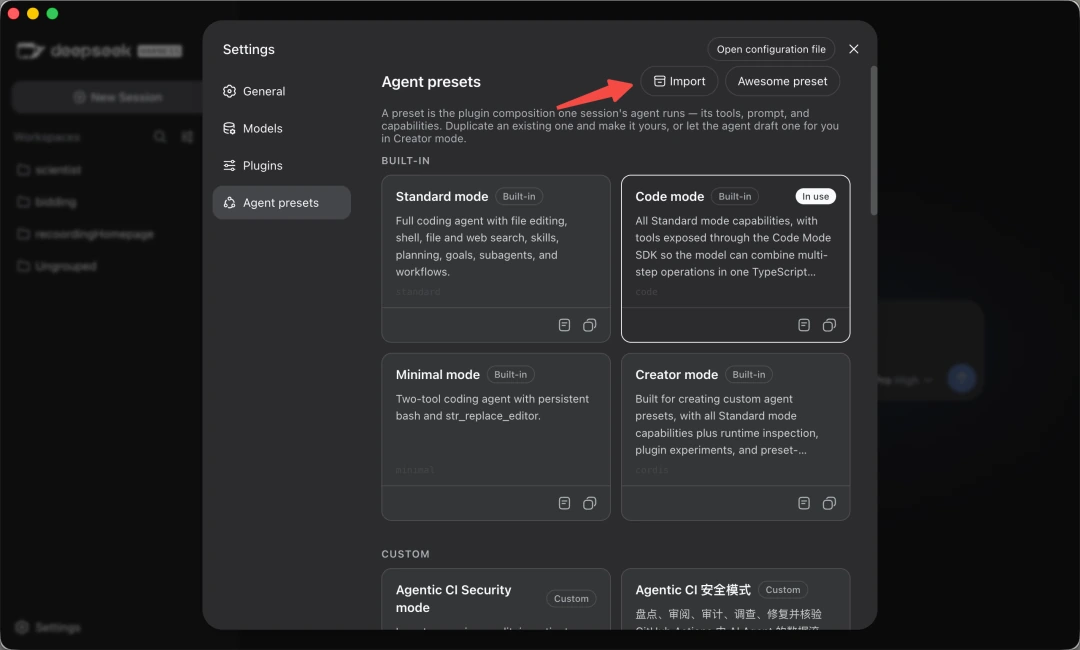The height and width of the screenshot is (650, 1080).
Task: Click the blue send button in background window
Action: 962,378
